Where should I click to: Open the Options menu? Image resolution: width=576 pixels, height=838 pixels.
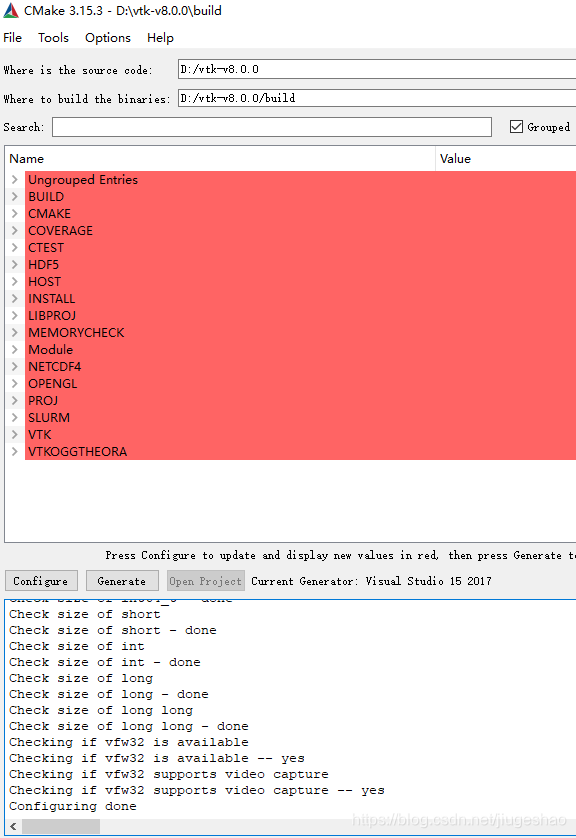point(108,38)
